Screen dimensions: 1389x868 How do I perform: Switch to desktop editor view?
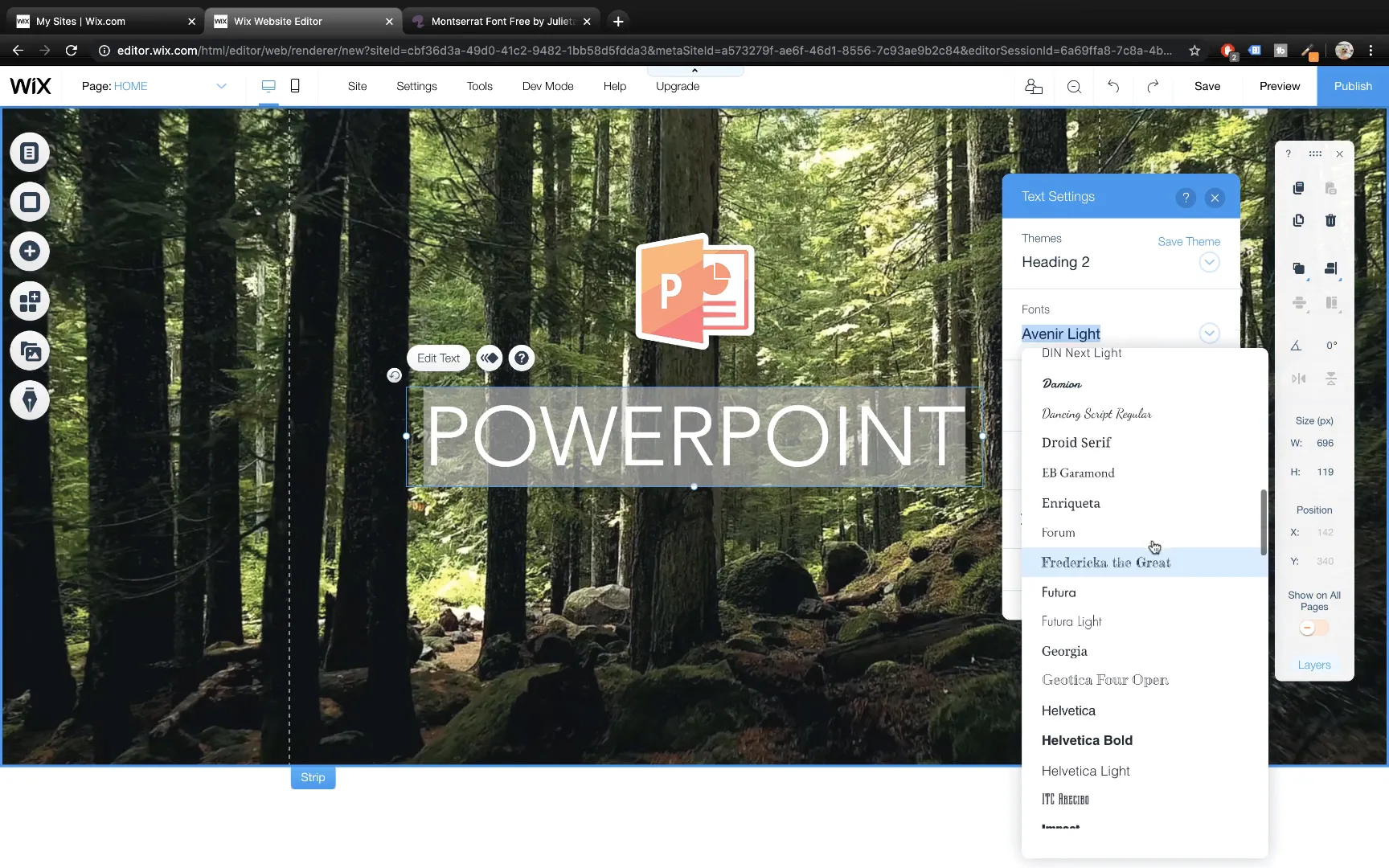[268, 86]
